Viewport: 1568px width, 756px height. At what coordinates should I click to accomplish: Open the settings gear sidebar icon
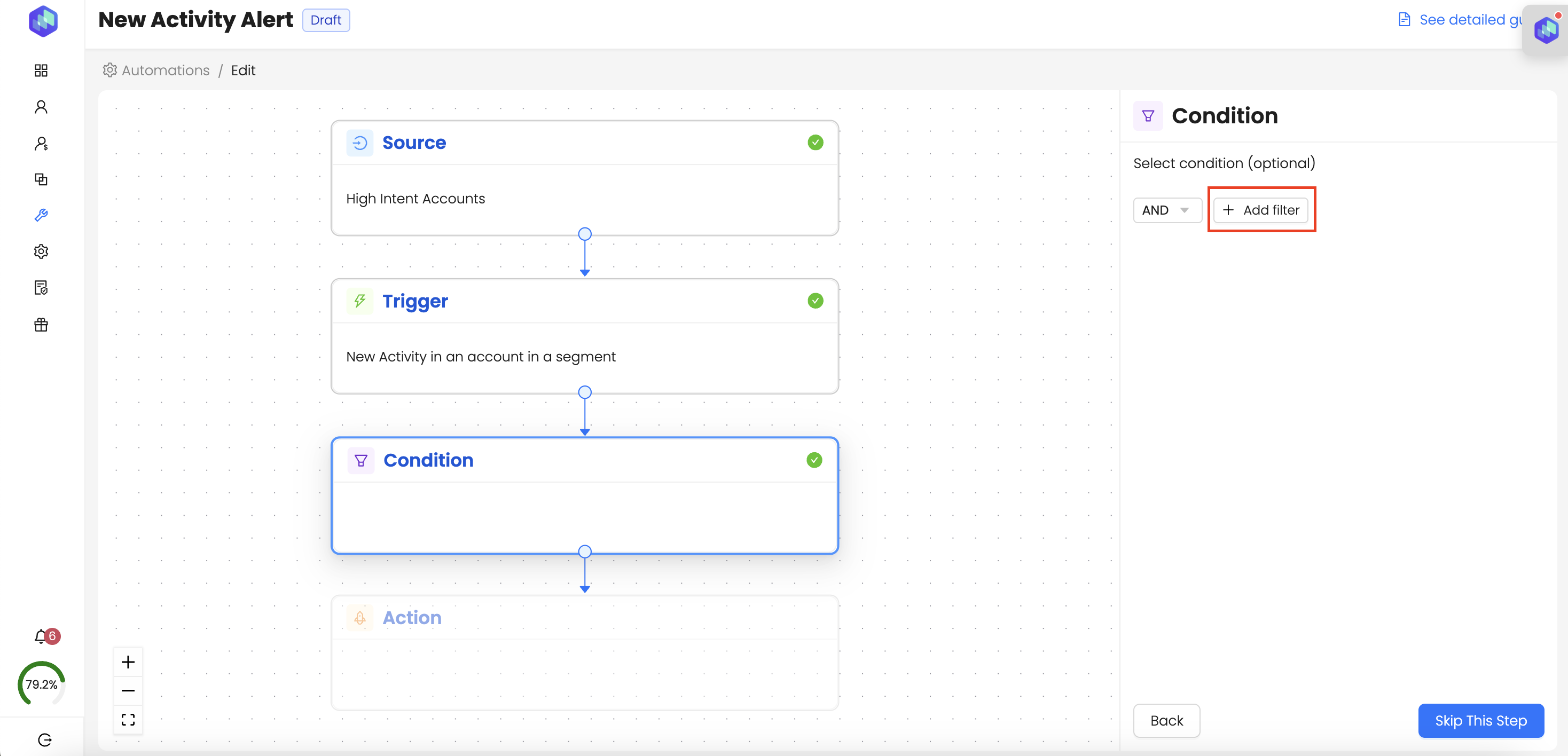[41, 251]
